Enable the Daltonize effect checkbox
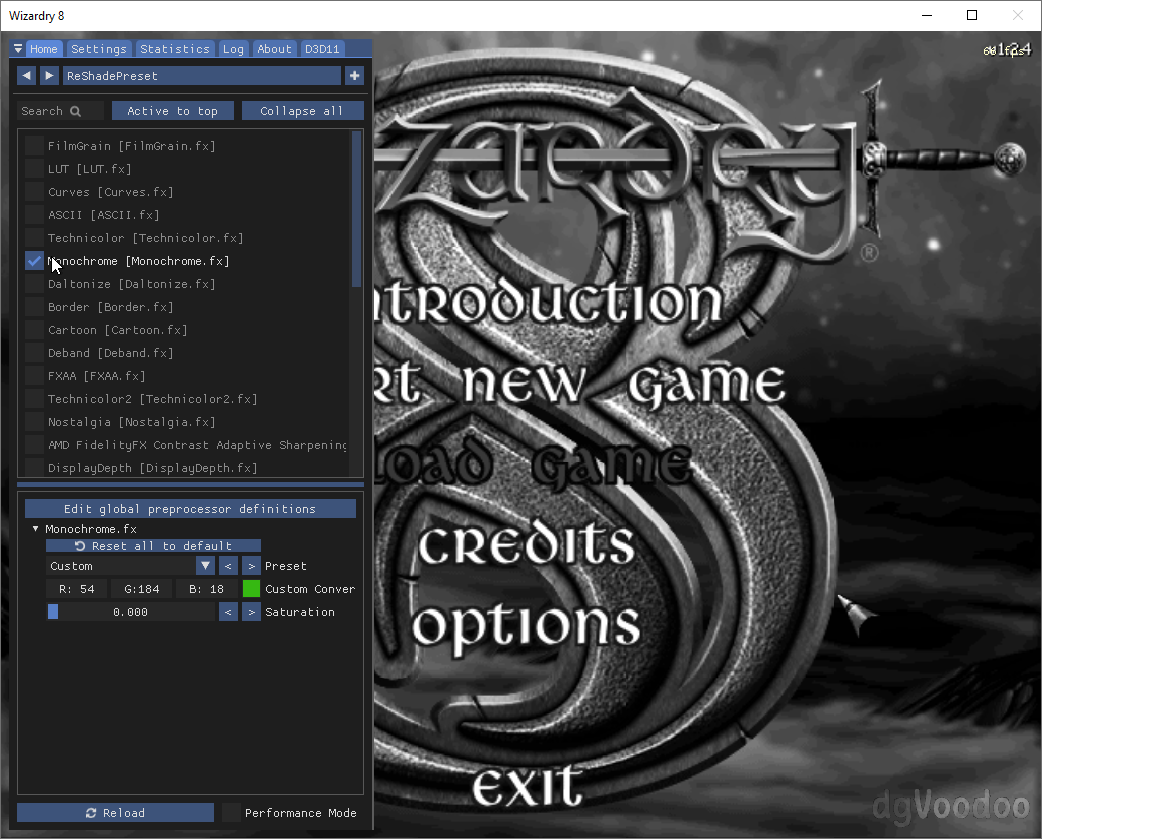 pos(34,284)
